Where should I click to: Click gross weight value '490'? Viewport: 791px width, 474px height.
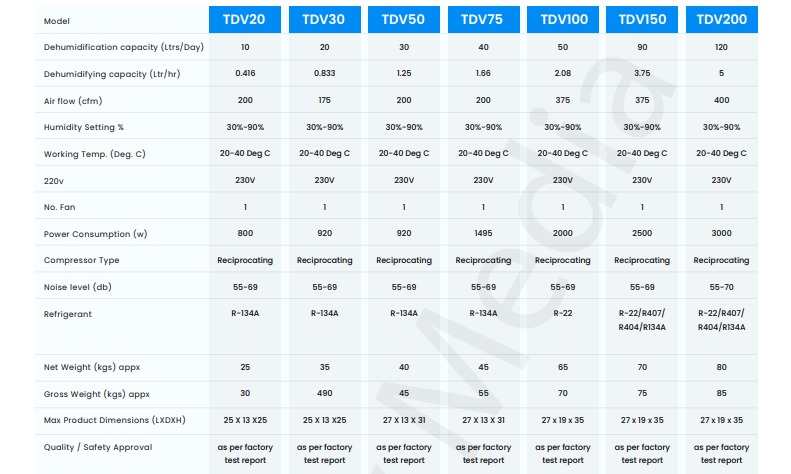[x=324, y=393]
